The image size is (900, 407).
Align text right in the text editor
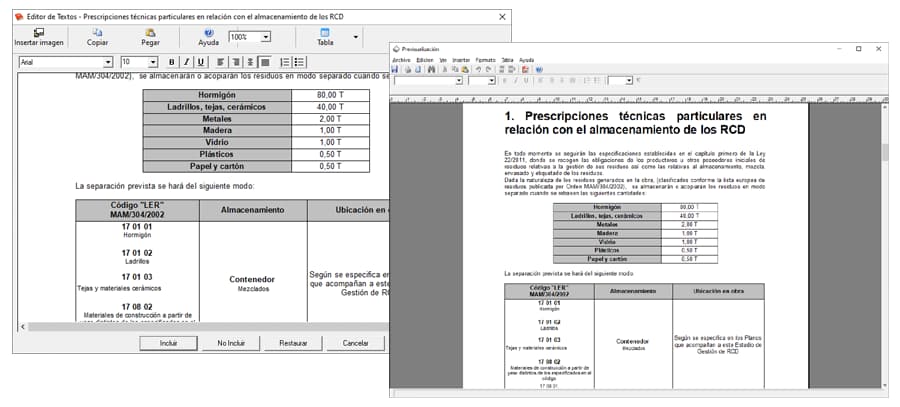click(235, 62)
